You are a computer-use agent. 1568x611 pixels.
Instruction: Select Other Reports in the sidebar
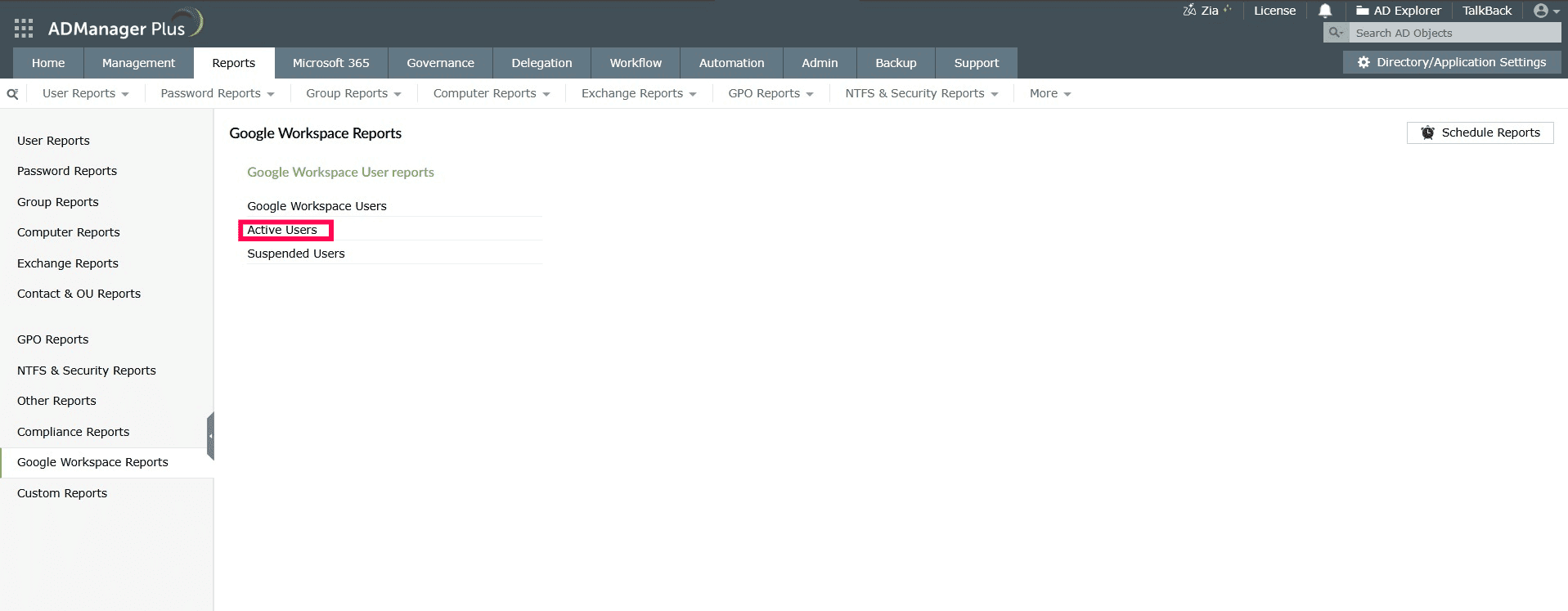coord(56,401)
